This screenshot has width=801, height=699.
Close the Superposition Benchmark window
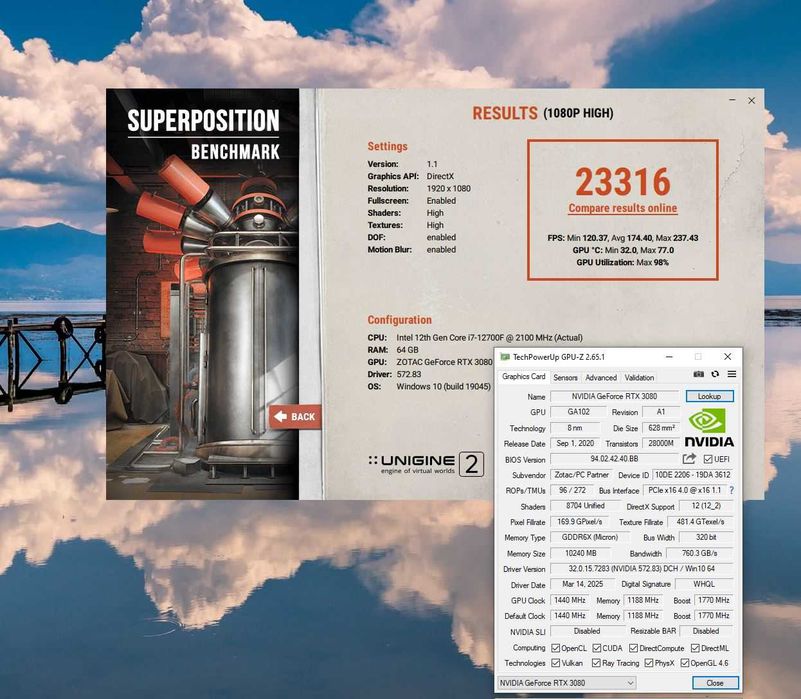pos(751,101)
